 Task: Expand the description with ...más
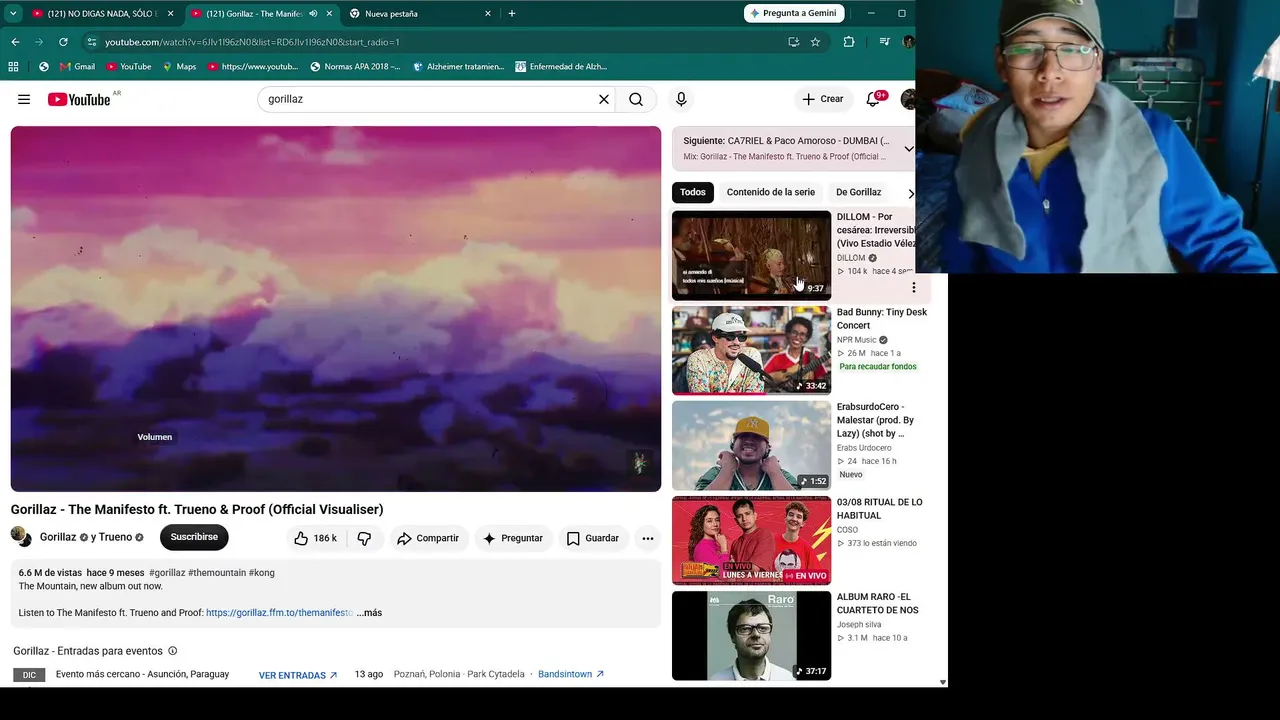click(x=369, y=613)
